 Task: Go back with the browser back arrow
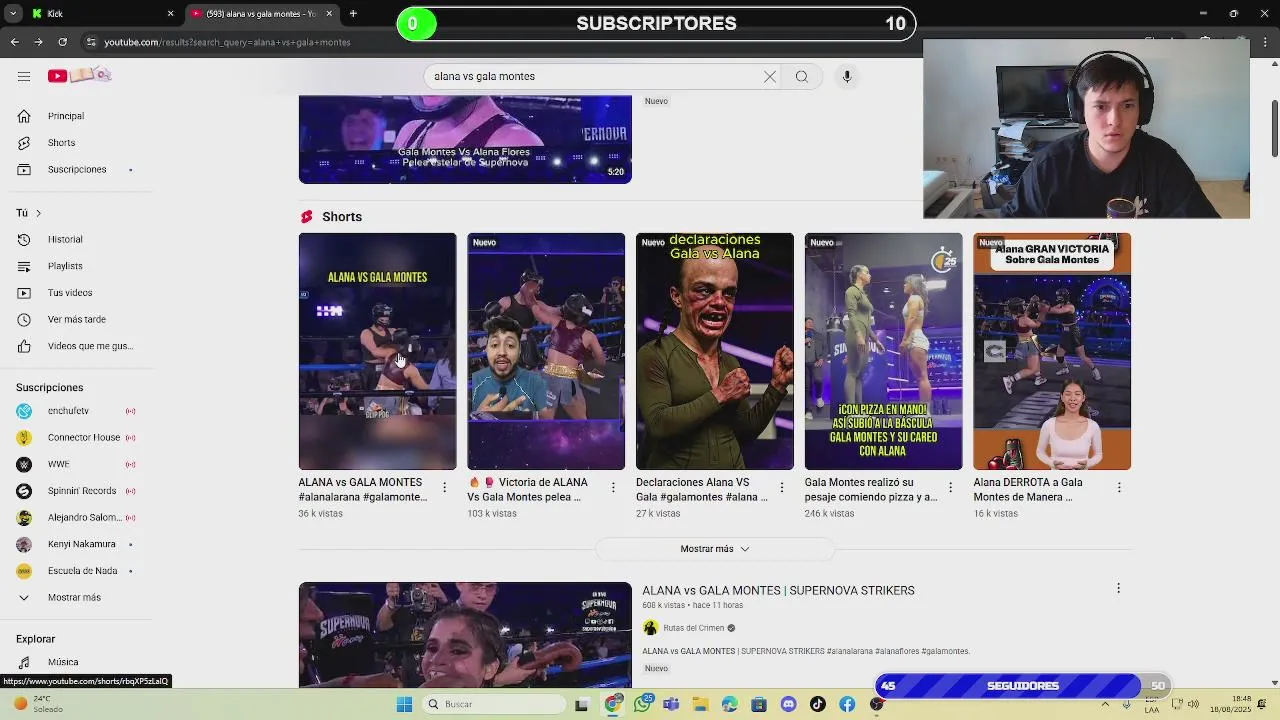tap(14, 42)
